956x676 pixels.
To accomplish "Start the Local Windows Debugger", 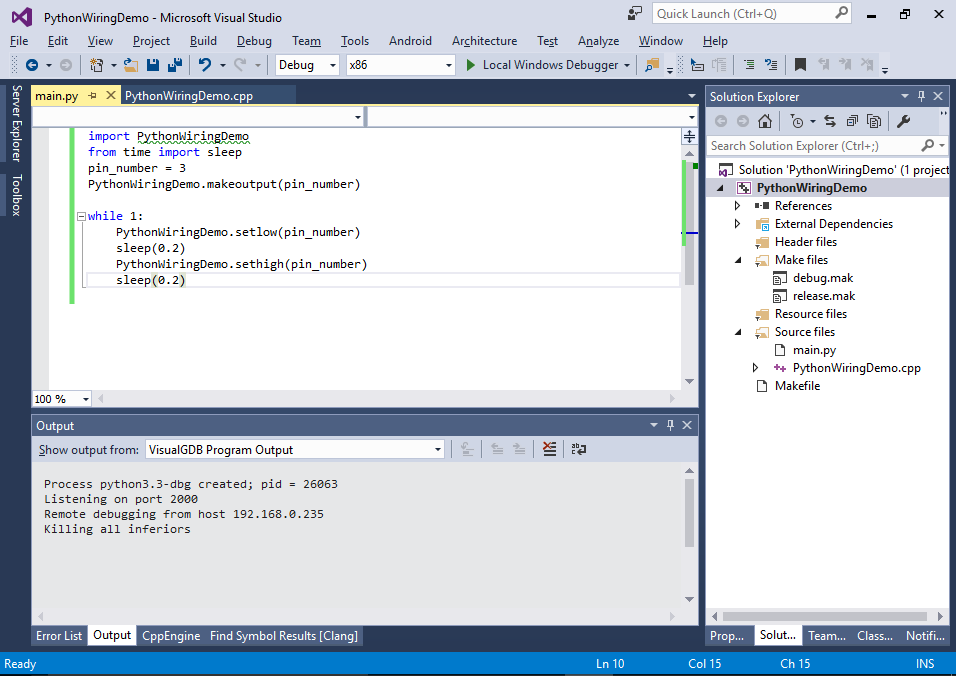I will tap(540, 65).
